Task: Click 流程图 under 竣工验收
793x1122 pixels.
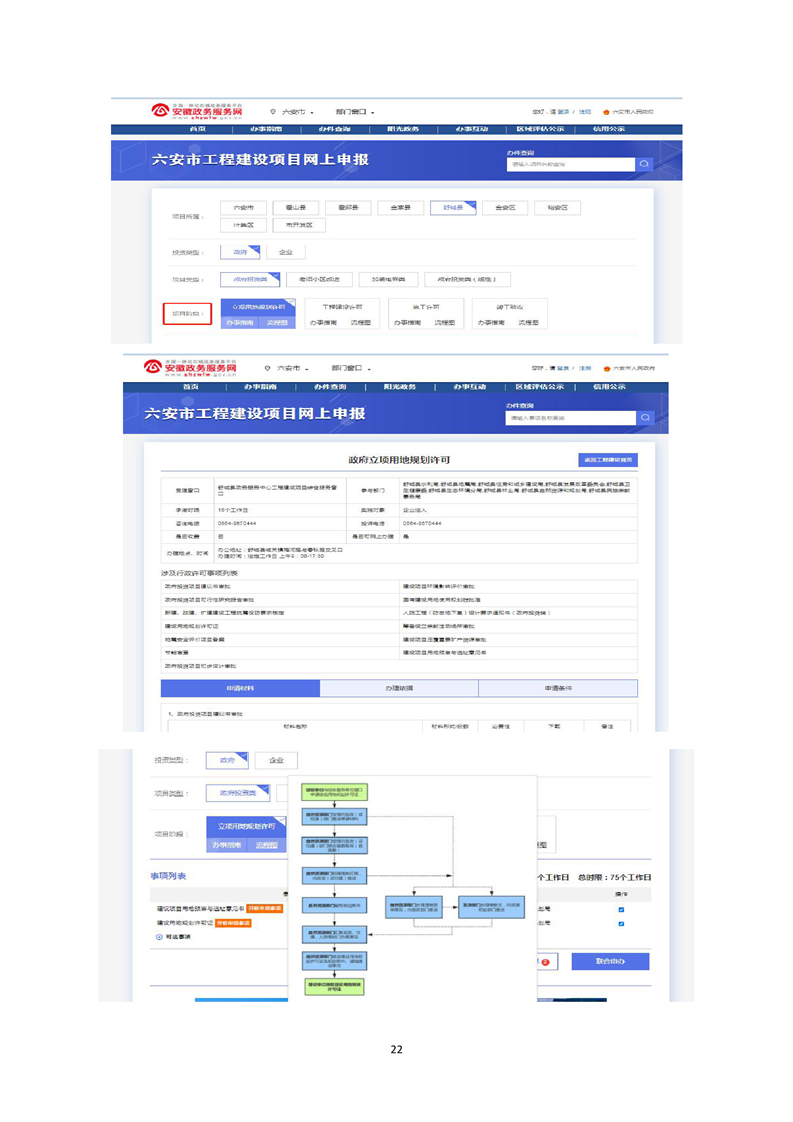Action: pyautogui.click(x=528, y=323)
